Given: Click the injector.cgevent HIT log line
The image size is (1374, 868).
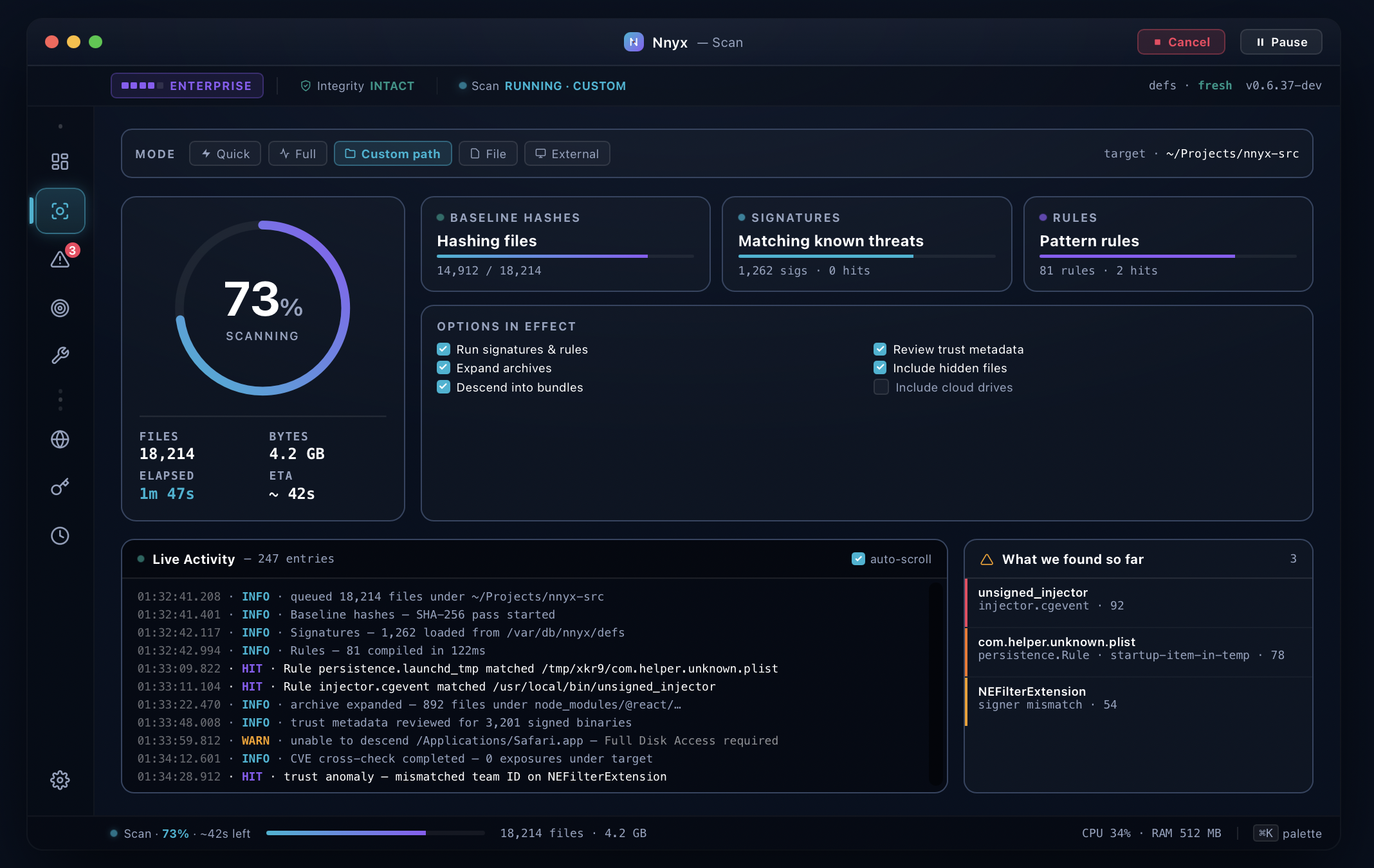Looking at the screenshot, I should 426,687.
